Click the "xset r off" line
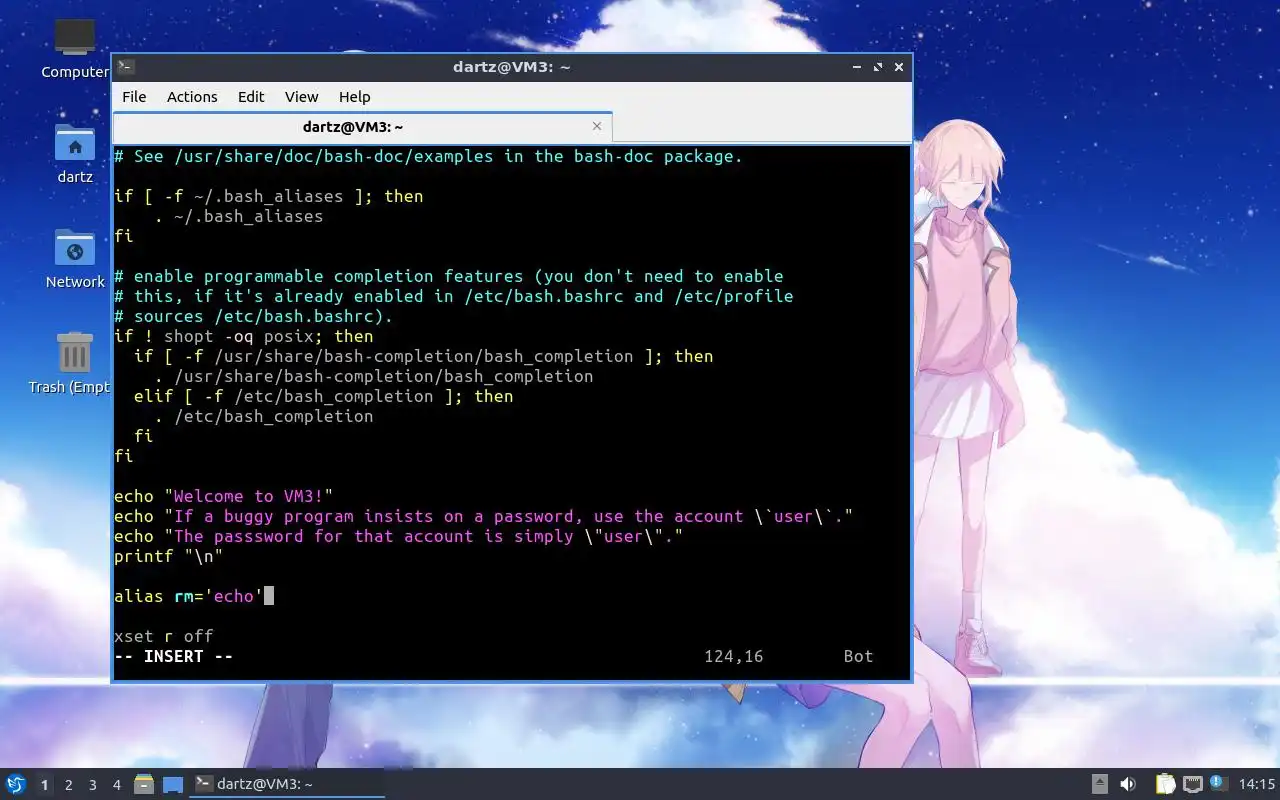Viewport: 1280px width, 800px height. [x=164, y=636]
